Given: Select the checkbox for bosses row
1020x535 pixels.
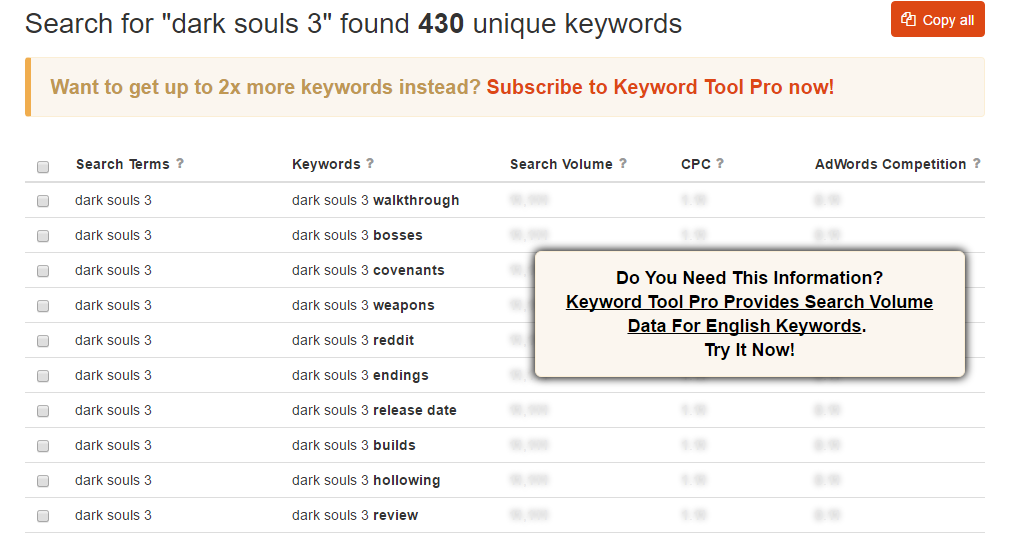Looking at the screenshot, I should pyautogui.click(x=43, y=236).
